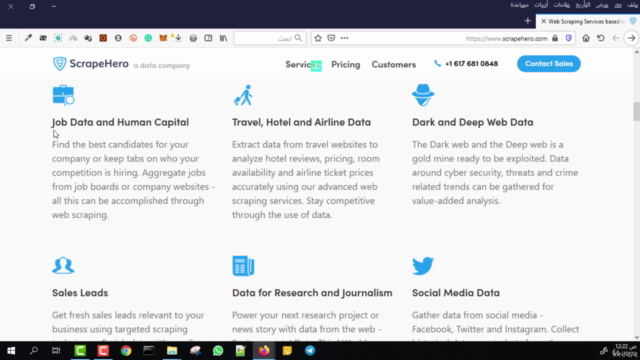This screenshot has height=360, width=640.
Task: Open the Library bookshelf icon
Action: [223, 38]
